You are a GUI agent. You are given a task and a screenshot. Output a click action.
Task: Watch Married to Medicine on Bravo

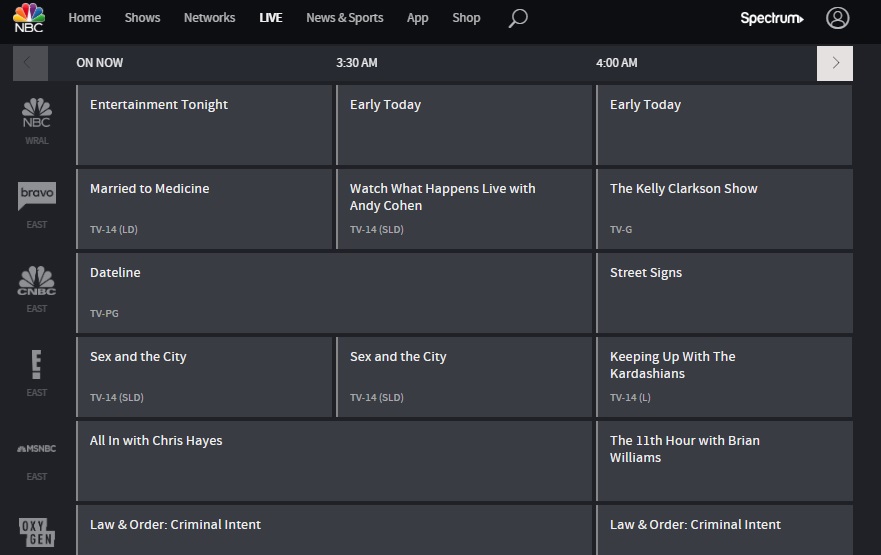click(x=205, y=209)
